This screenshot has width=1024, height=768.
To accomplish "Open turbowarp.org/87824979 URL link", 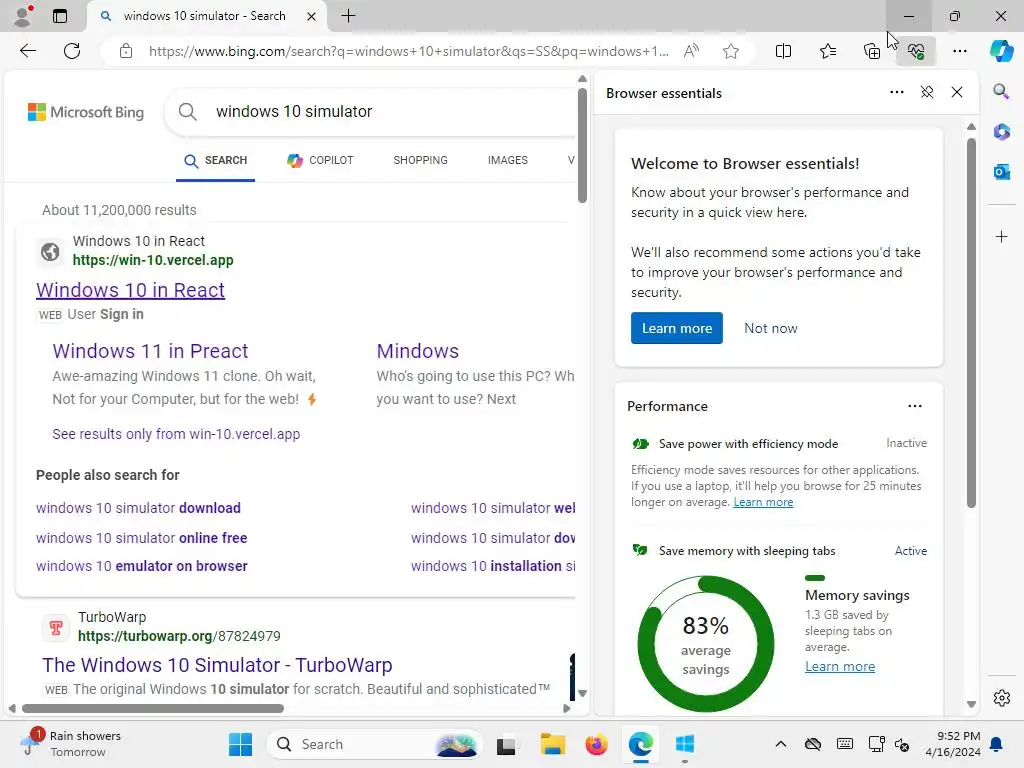I will tap(179, 635).
